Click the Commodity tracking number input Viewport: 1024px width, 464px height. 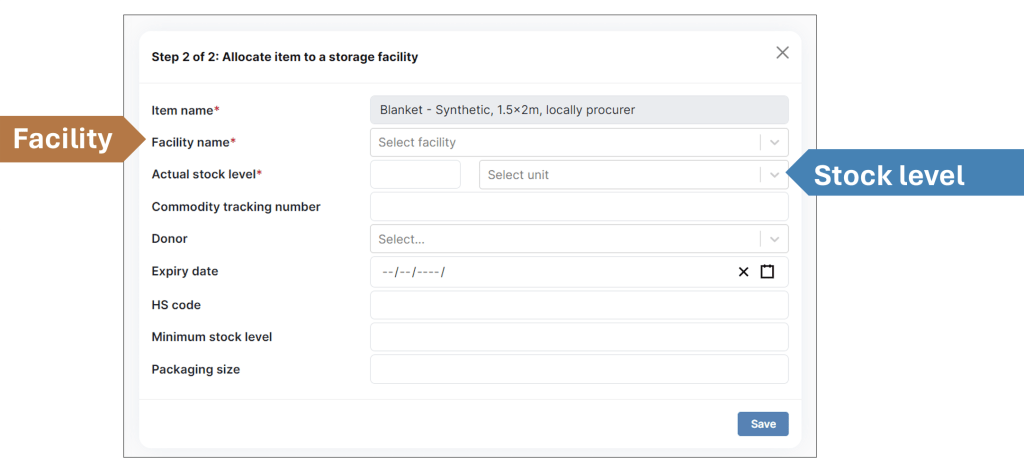click(x=579, y=207)
